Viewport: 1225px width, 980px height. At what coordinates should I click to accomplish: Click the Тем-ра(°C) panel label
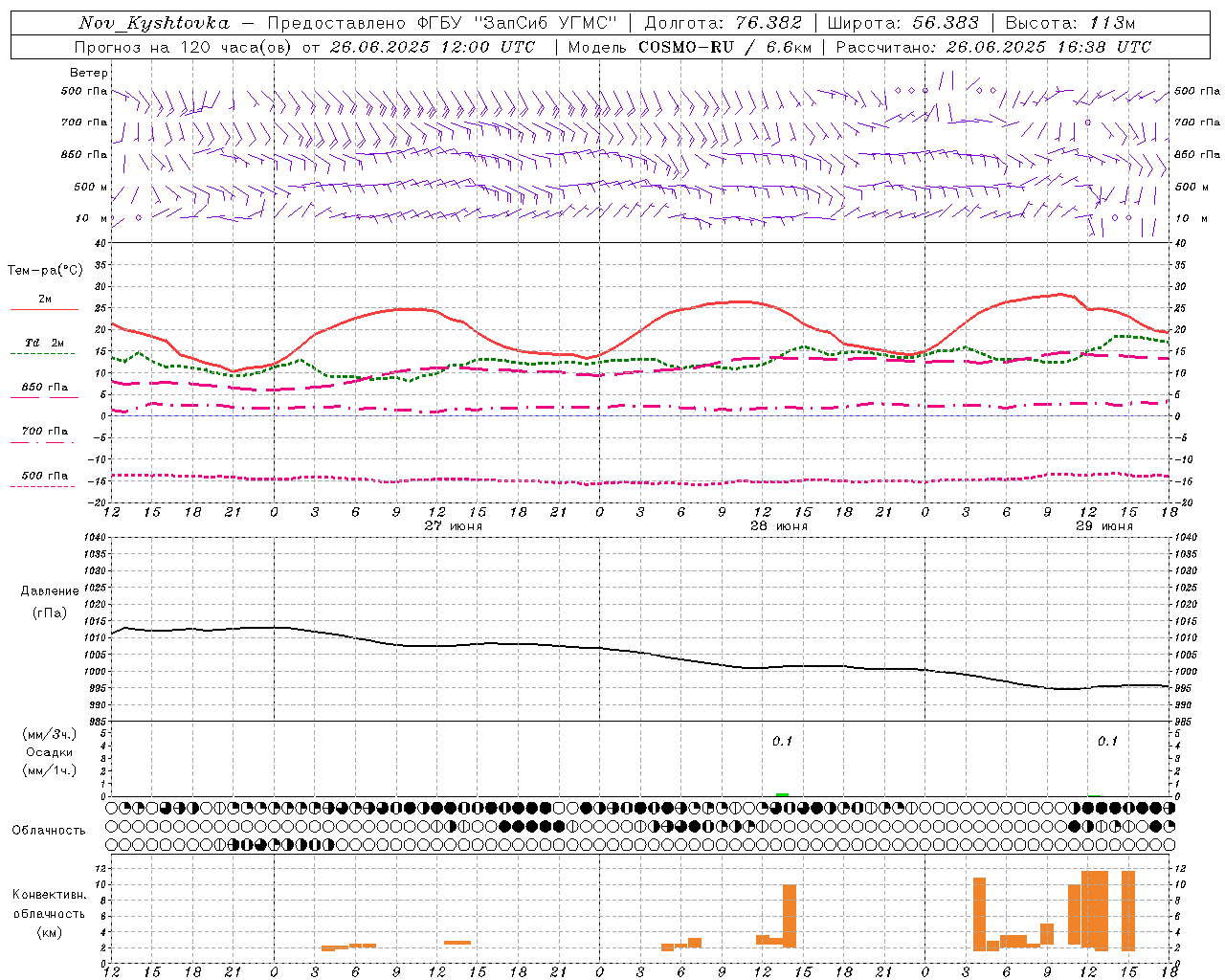pyautogui.click(x=45, y=271)
